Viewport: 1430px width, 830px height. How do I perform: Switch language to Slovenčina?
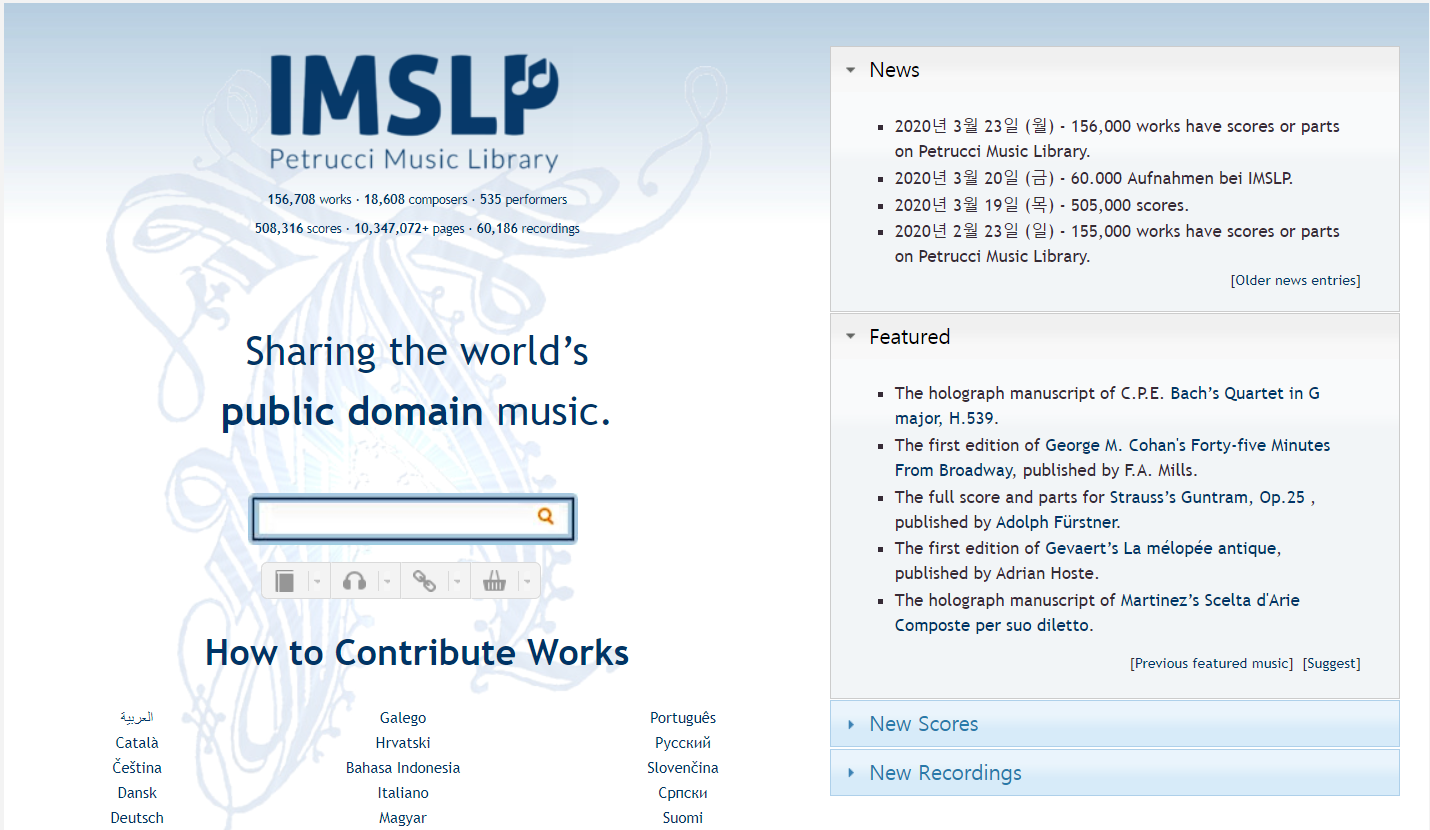pyautogui.click(x=683, y=768)
